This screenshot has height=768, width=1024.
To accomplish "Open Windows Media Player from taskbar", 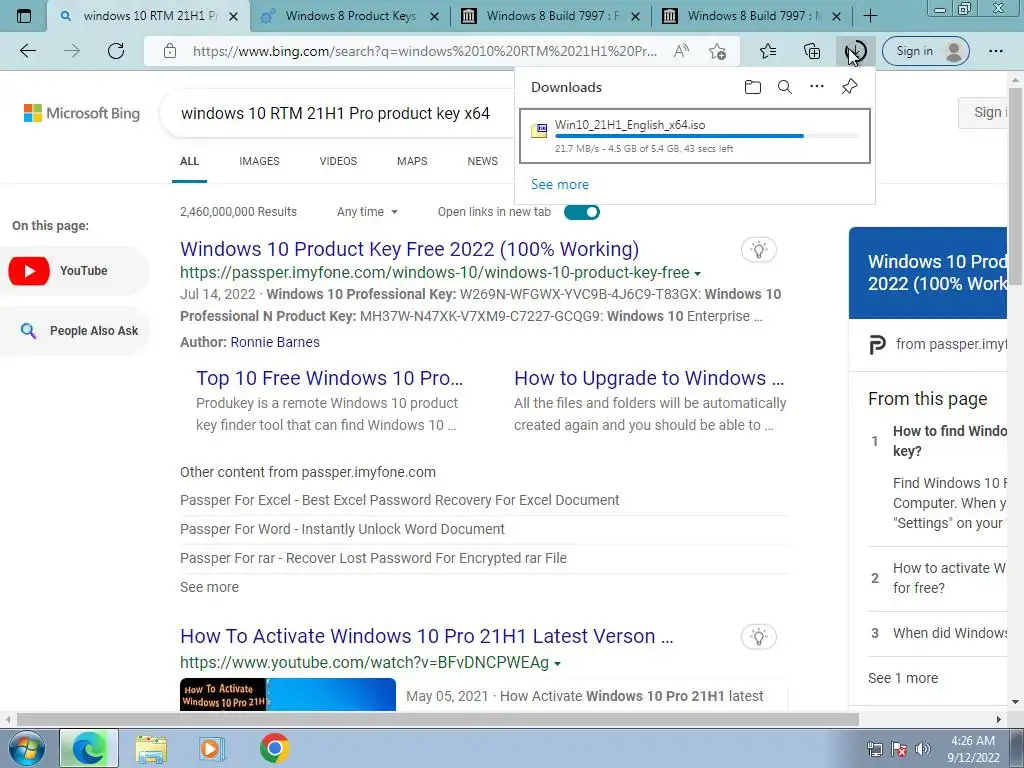I will pyautogui.click(x=212, y=748).
